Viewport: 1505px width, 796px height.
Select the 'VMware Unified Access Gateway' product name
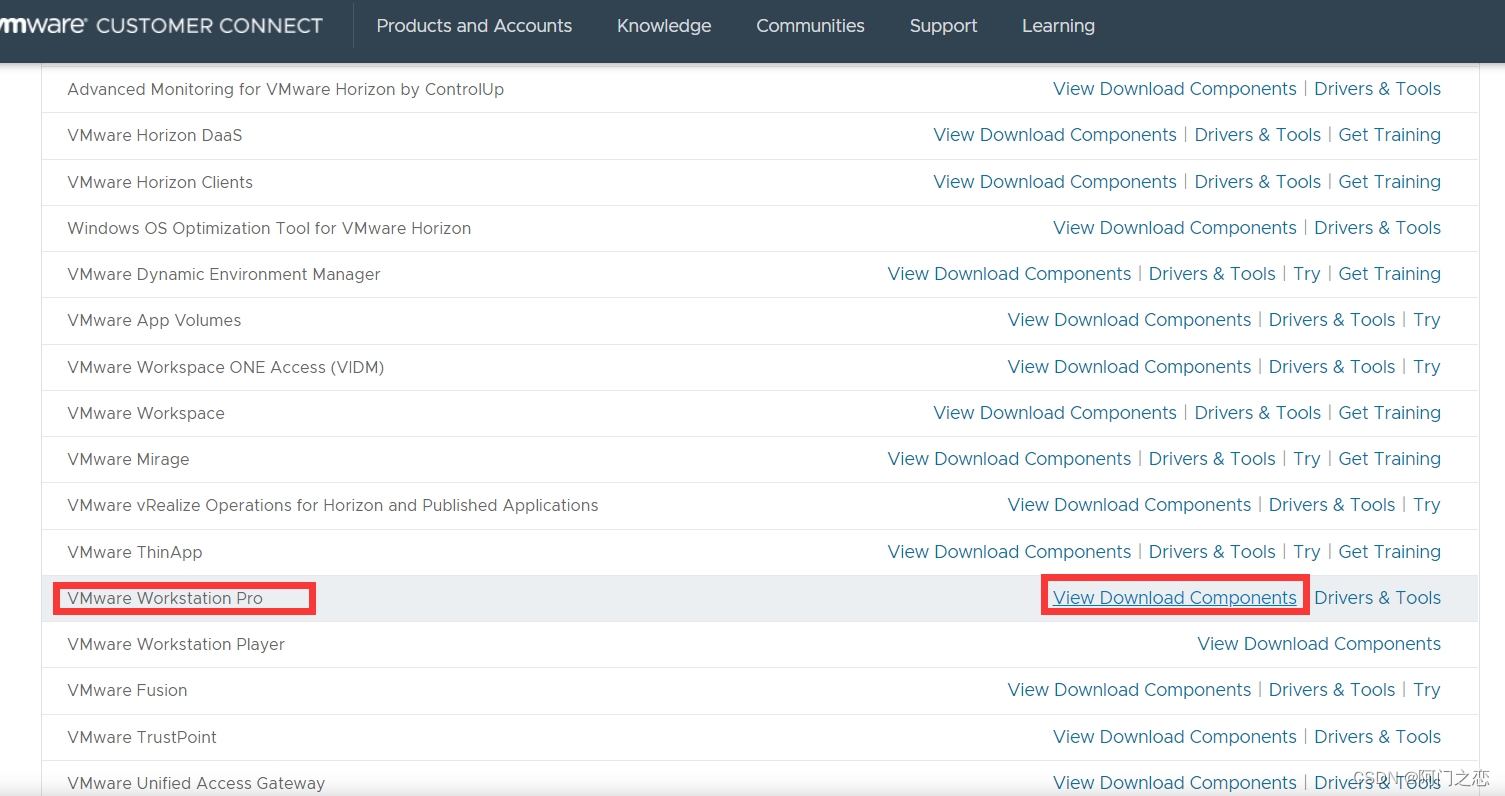point(196,783)
